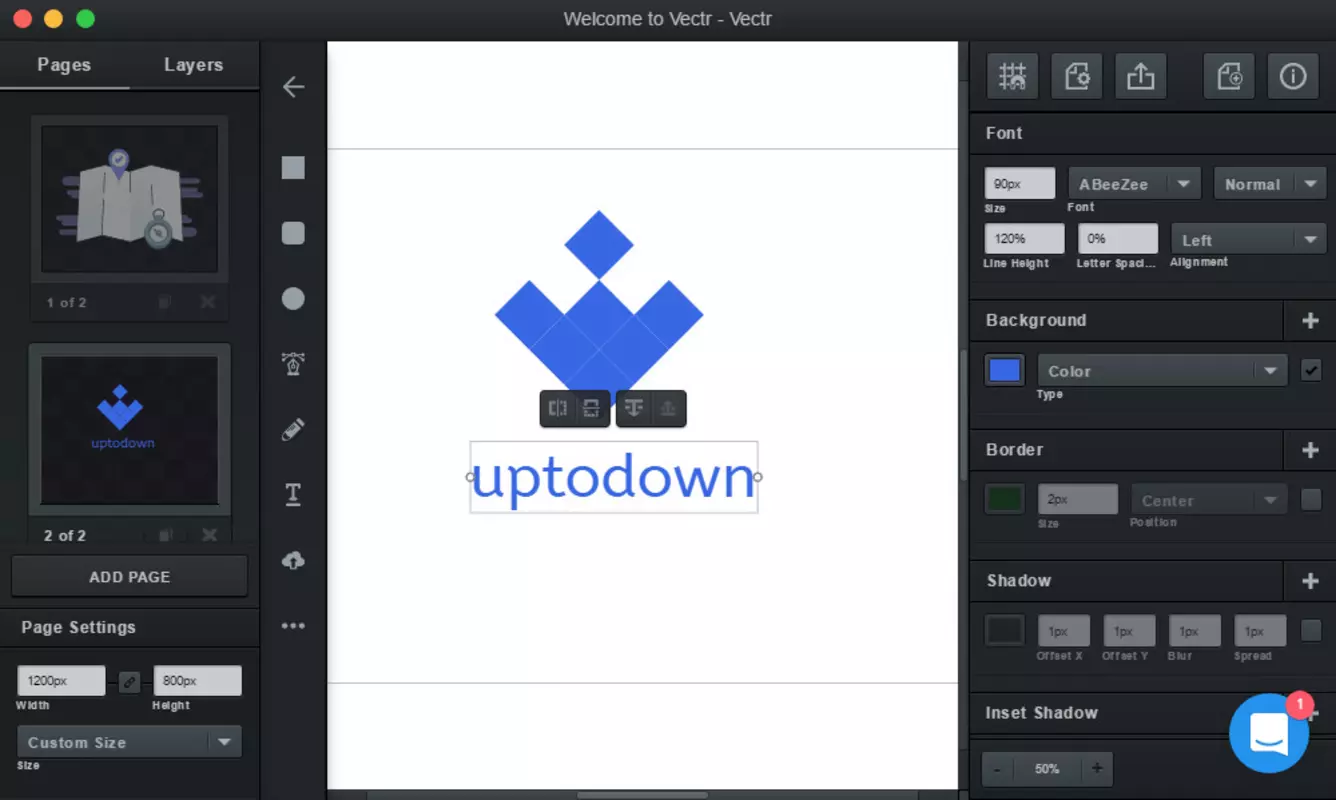Send selection backward icon in canvas toolbar
Screen dimensions: 1336x800
(633, 408)
